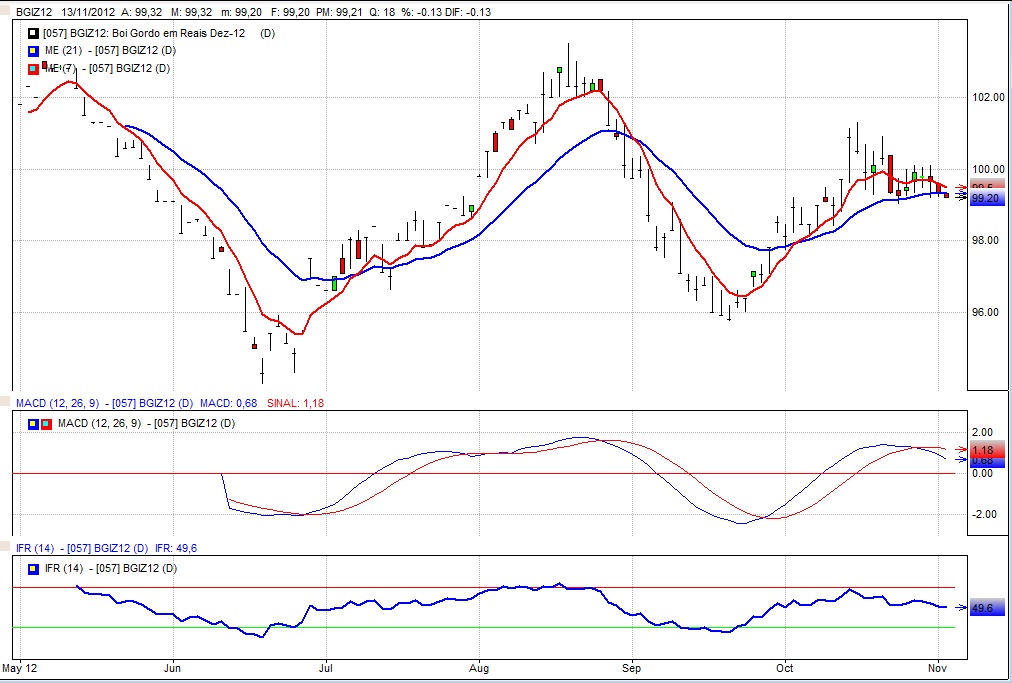The width and height of the screenshot is (1012, 683).
Task: Click the blue MACD line legend icon
Action: click(x=33, y=424)
